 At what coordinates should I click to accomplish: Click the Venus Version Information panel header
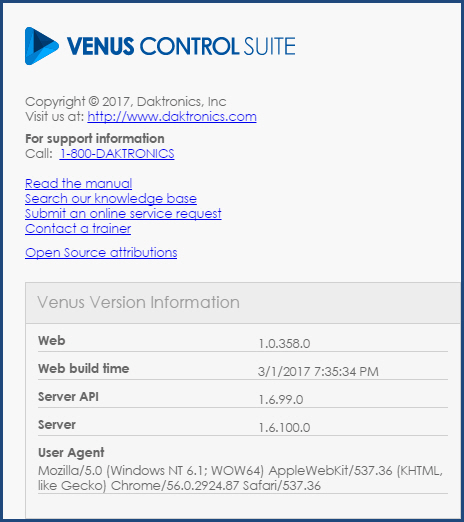pos(243,303)
